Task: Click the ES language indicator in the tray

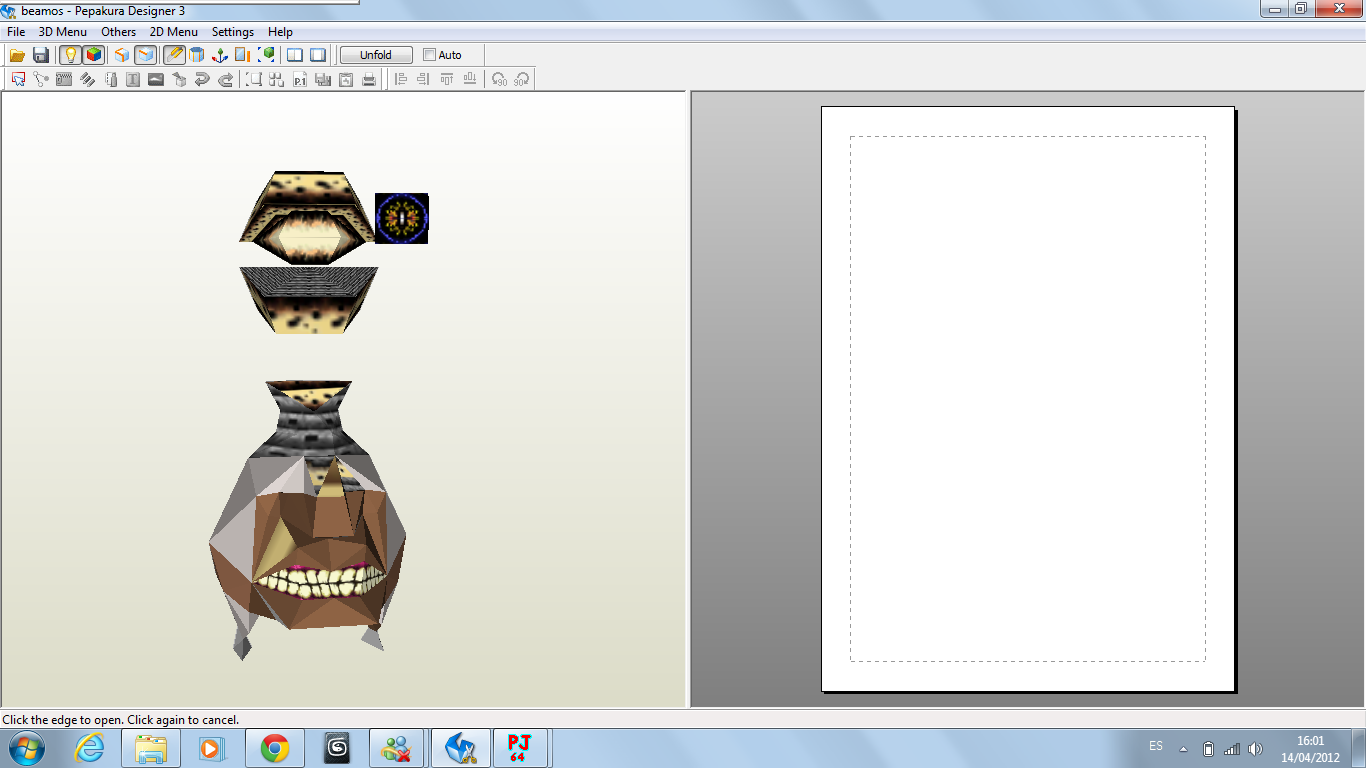Action: click(1156, 747)
